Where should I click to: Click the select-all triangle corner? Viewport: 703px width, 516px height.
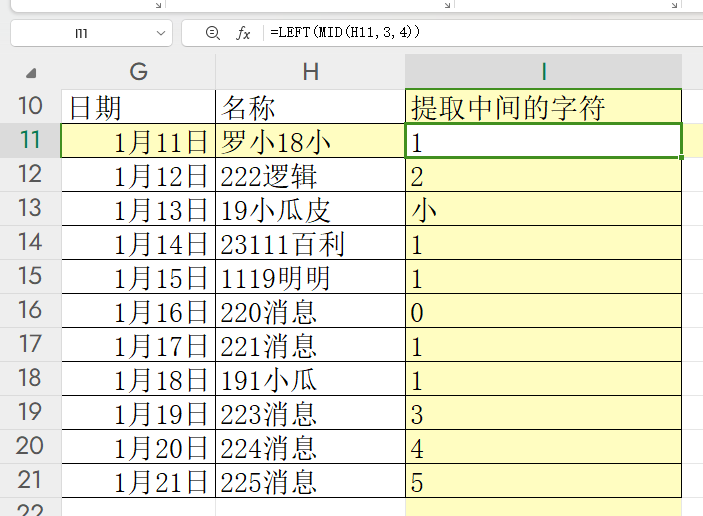[30, 73]
